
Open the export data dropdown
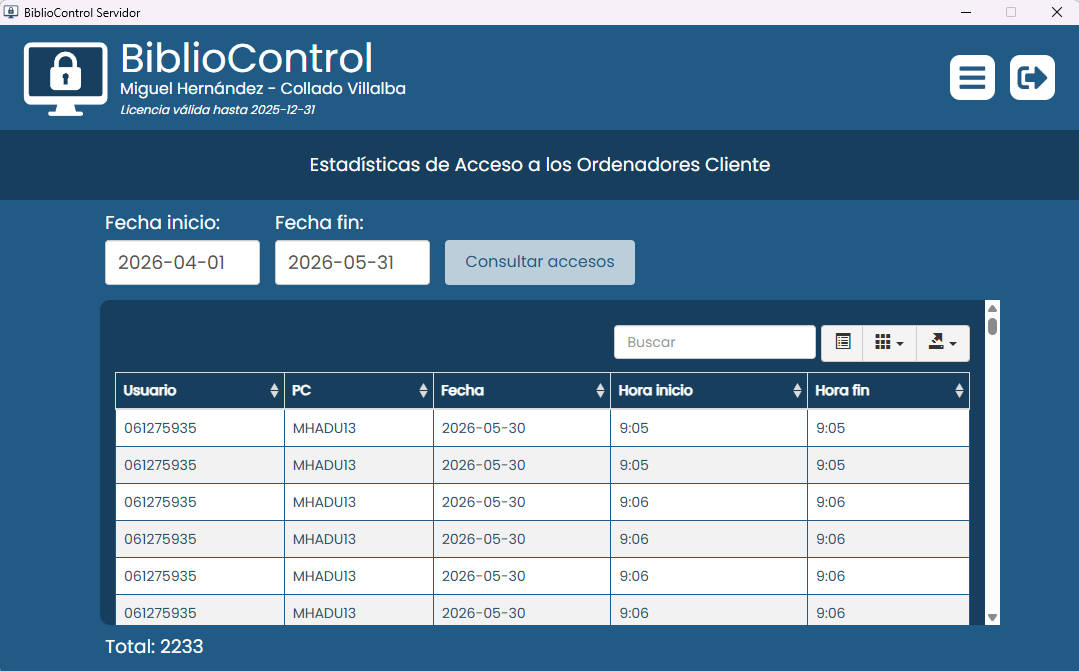click(943, 342)
